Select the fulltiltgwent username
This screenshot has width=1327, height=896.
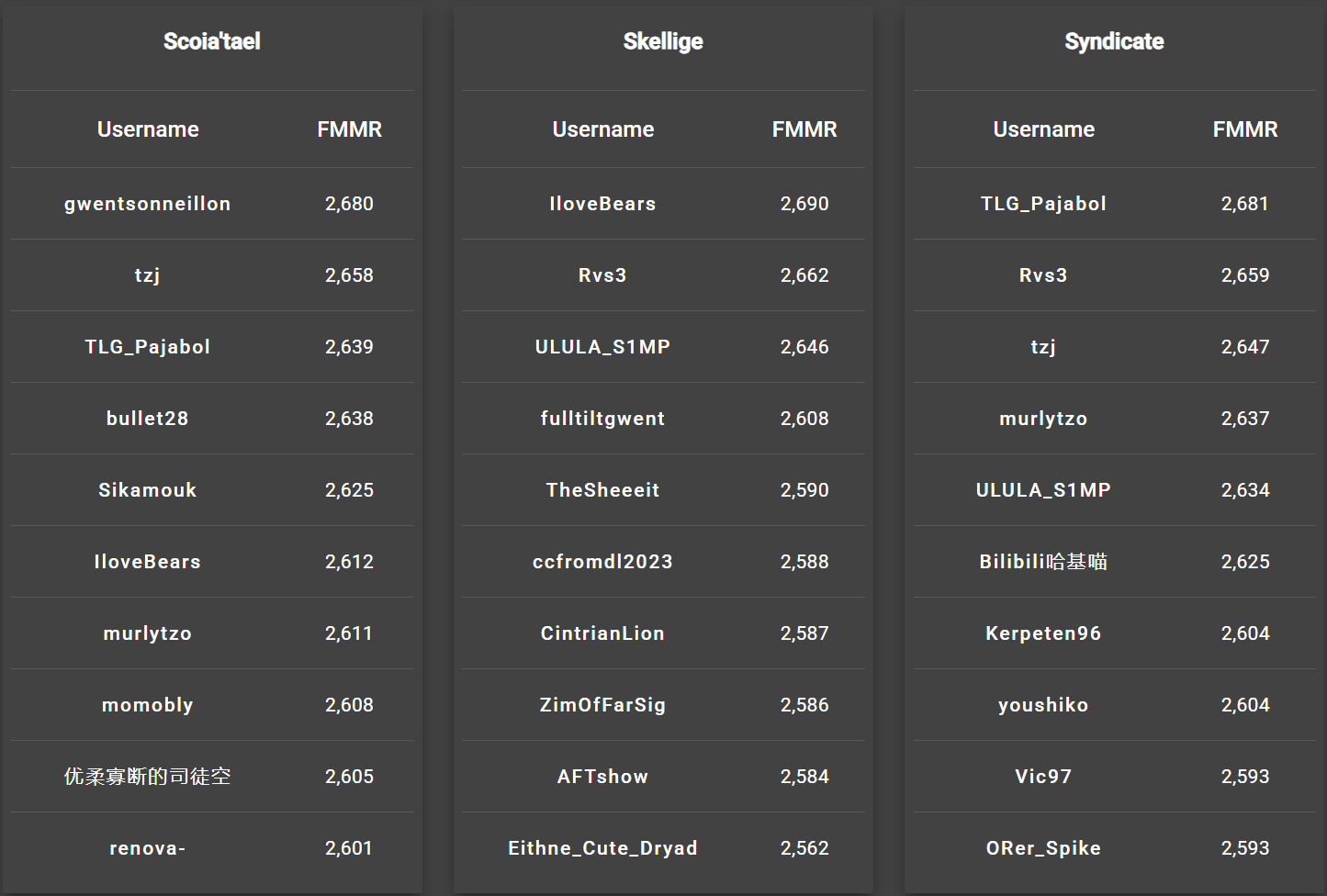[x=602, y=419]
